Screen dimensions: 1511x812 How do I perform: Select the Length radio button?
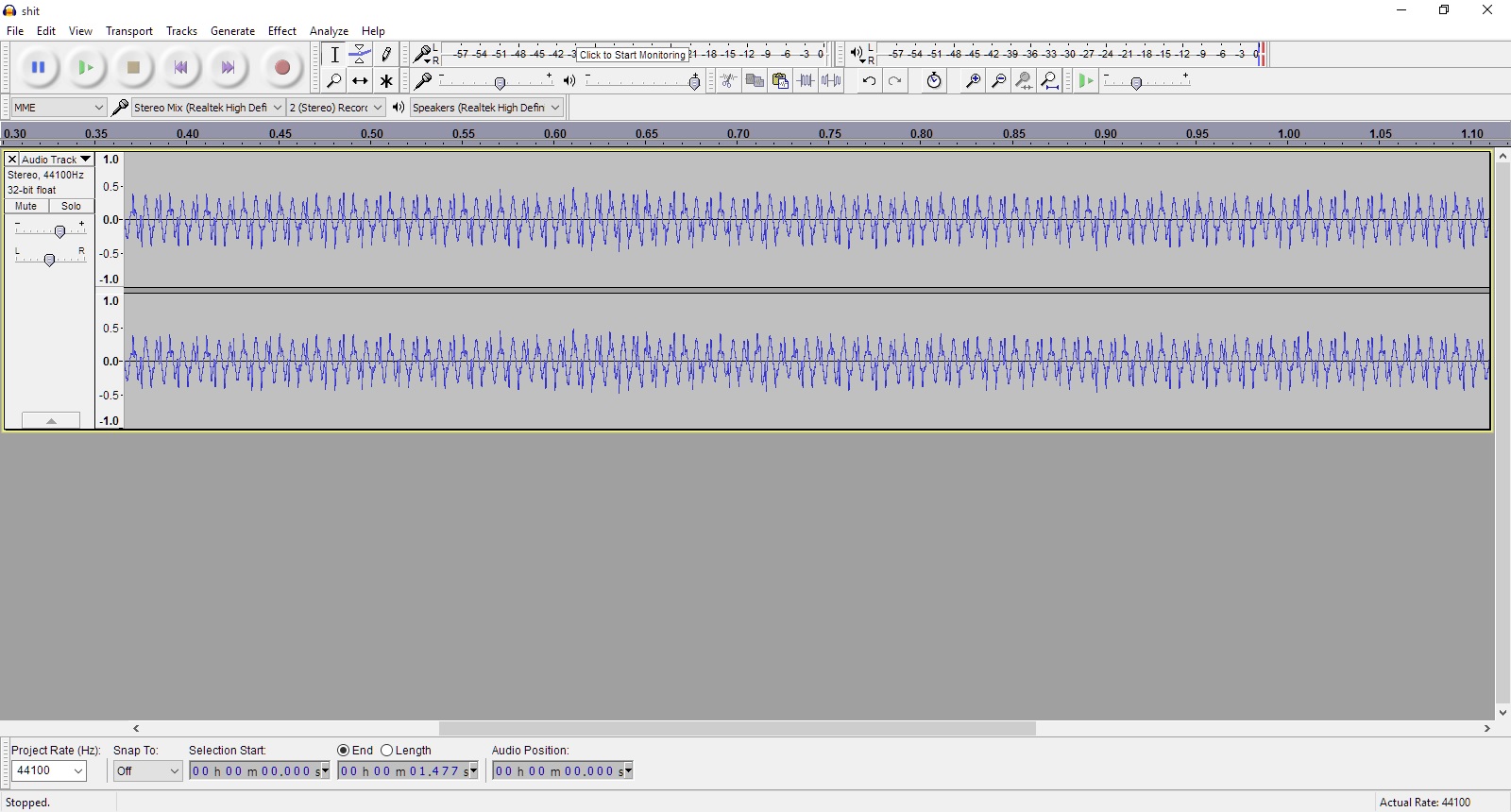coord(387,751)
